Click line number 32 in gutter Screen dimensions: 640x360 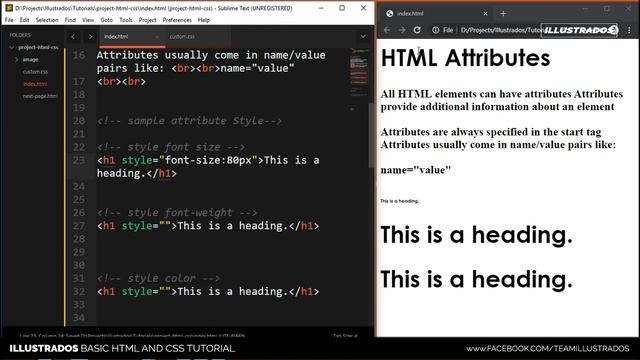click(79, 291)
